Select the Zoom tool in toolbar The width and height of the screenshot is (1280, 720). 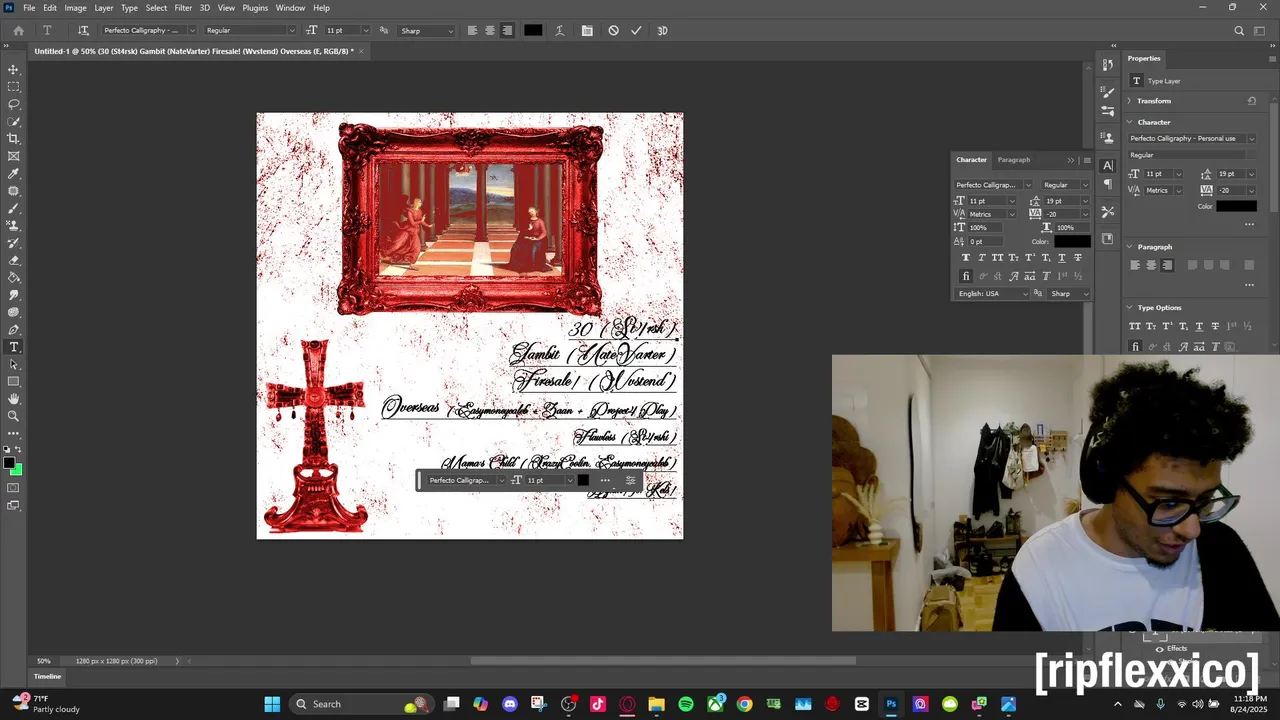point(14,416)
